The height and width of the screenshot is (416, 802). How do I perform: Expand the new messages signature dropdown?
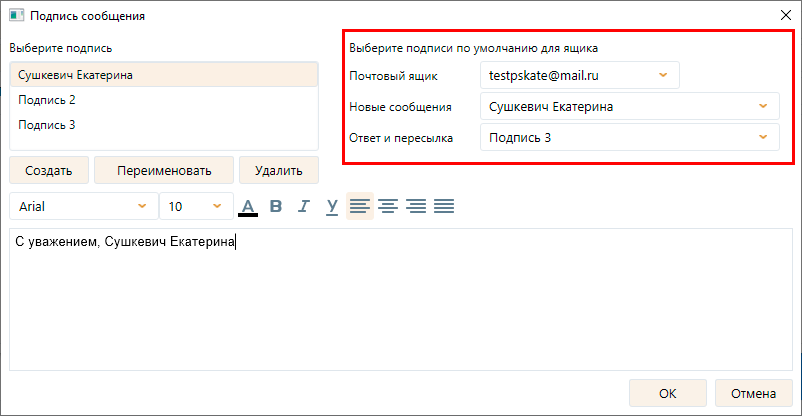[x=629, y=106]
